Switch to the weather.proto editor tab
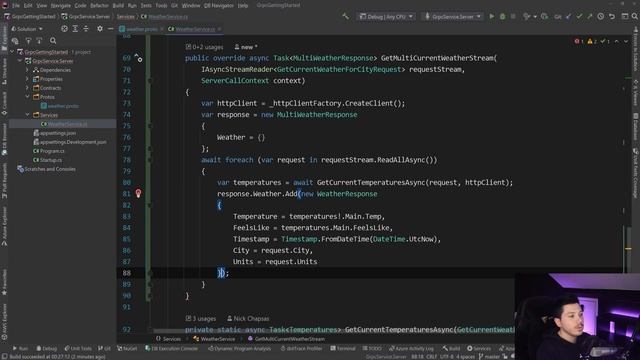Screen dimensions: 640x360 pyautogui.click(x=142, y=29)
